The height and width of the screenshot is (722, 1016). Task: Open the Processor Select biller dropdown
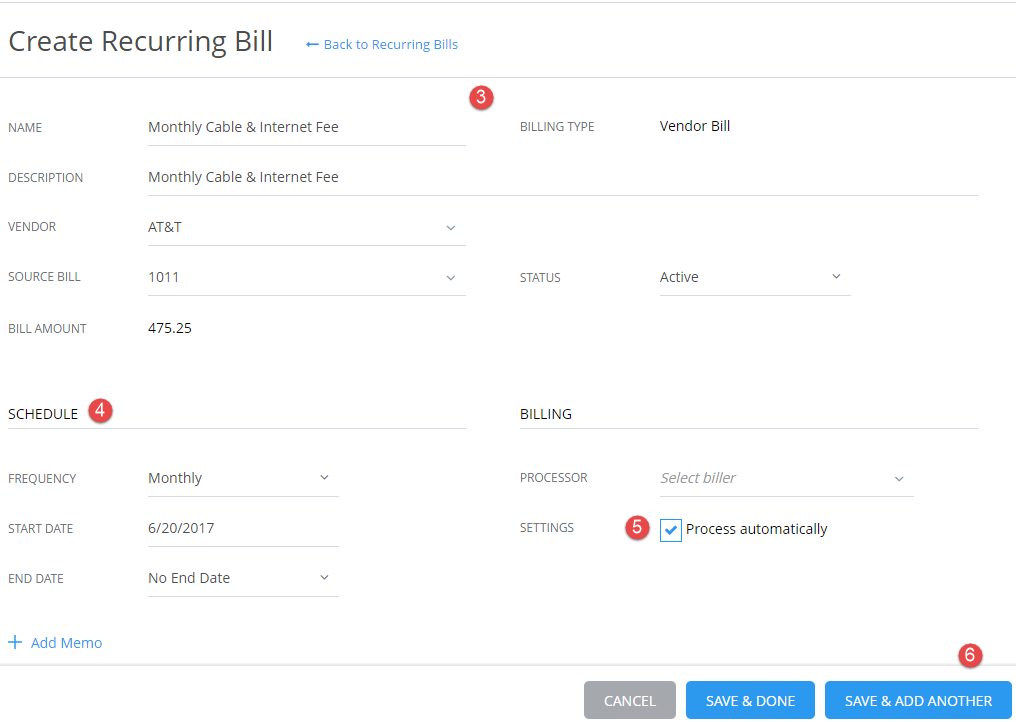[787, 478]
